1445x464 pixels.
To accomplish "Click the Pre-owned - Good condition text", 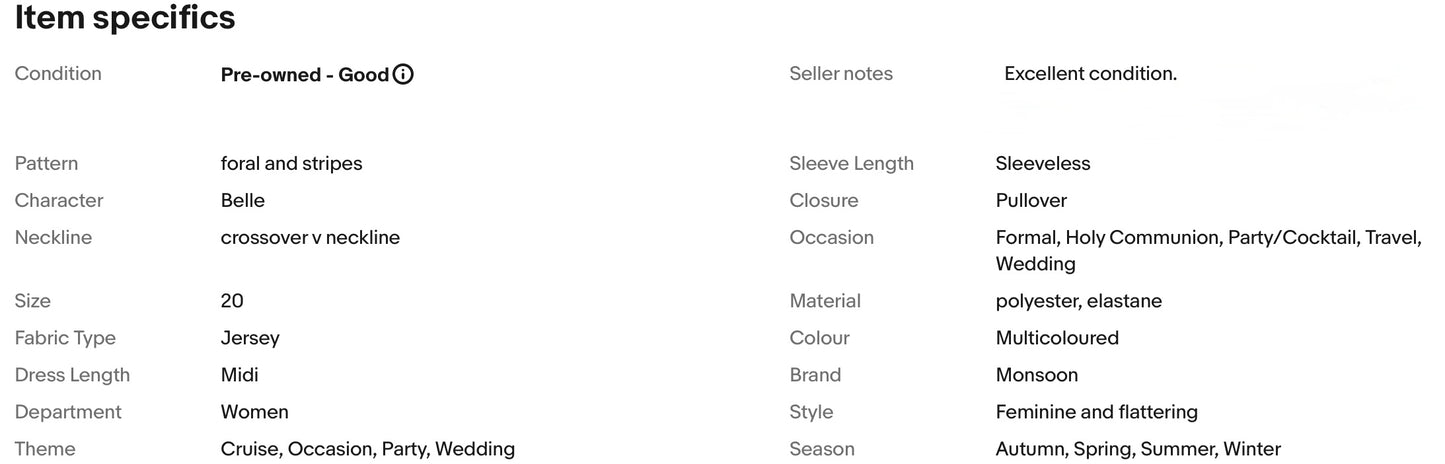I will (304, 74).
